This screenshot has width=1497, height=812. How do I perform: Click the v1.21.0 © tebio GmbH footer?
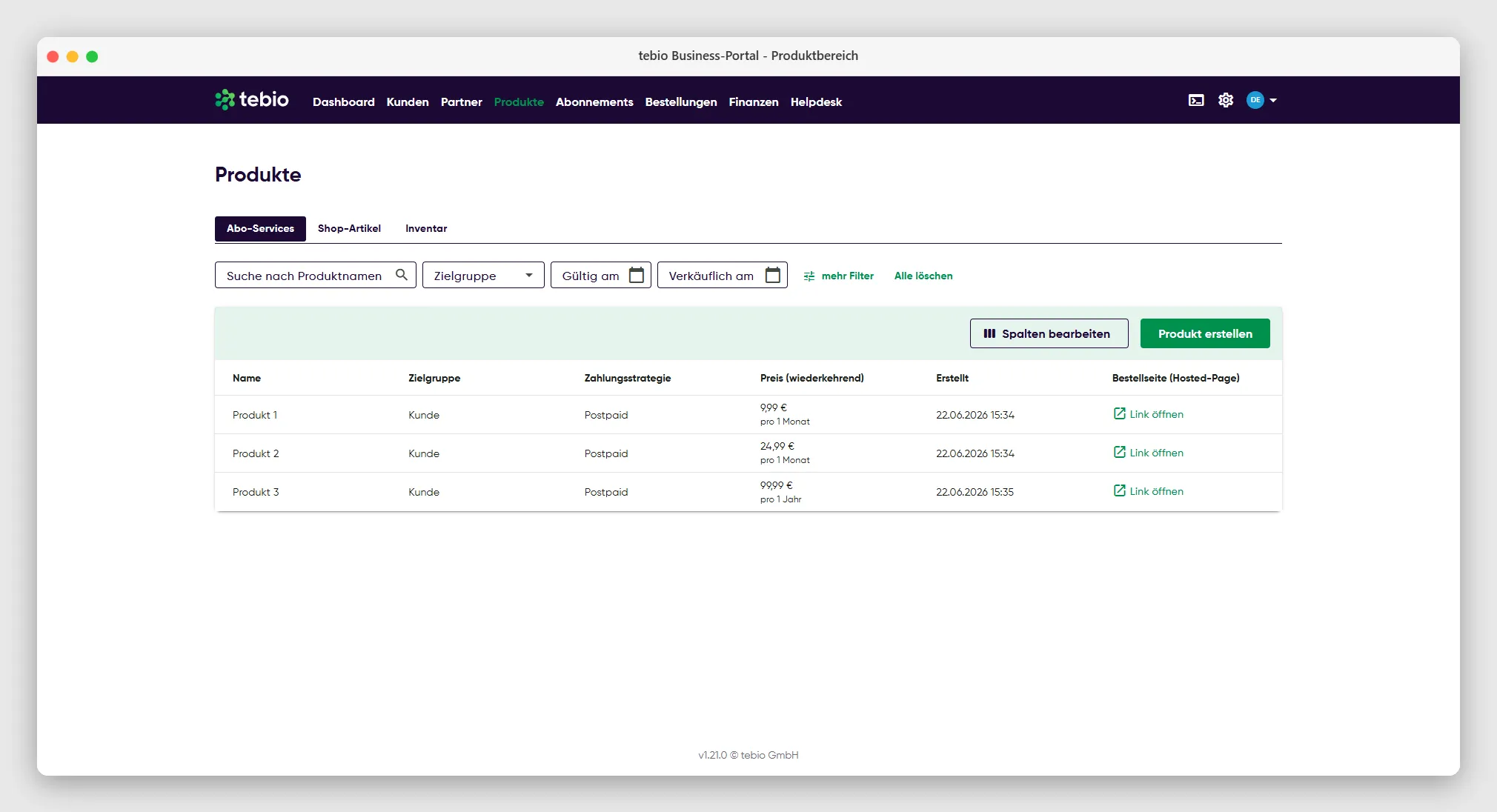(x=748, y=755)
